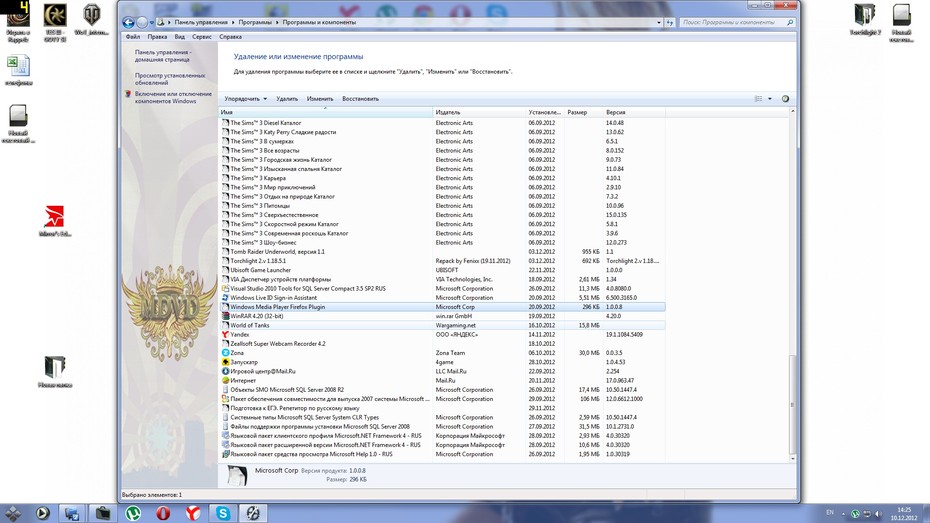This screenshot has width=930, height=523.
Task: Select 'Tomb Raider Underworld, версия 1.1'
Action: coord(442,251)
